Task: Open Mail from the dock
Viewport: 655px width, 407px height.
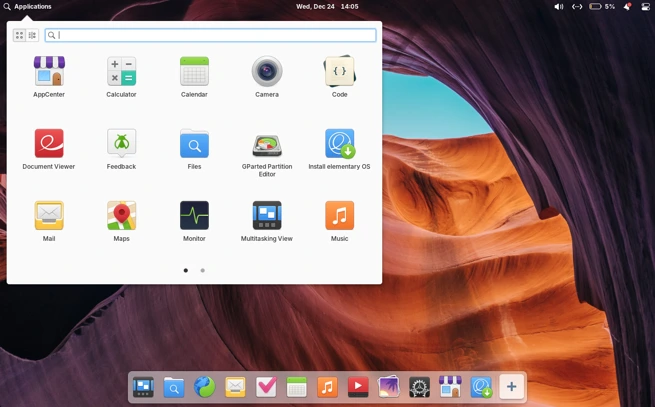Action: pyautogui.click(x=235, y=387)
